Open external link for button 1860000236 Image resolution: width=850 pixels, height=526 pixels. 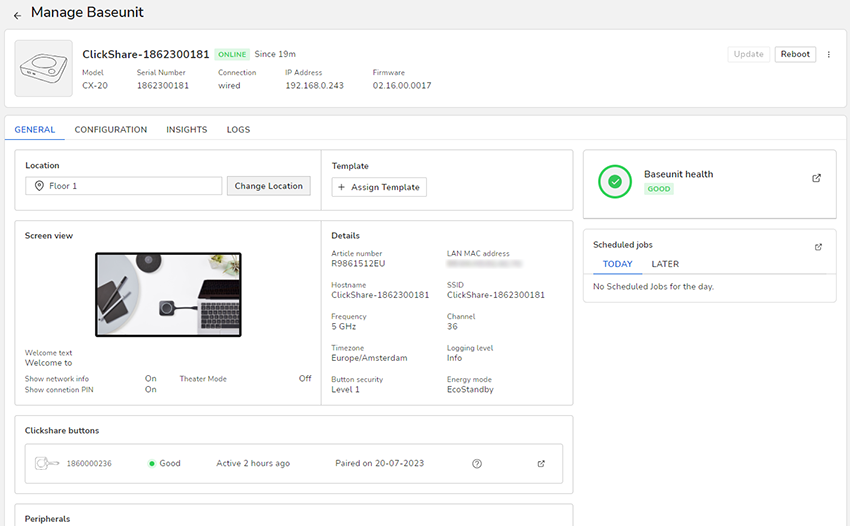[541, 464]
